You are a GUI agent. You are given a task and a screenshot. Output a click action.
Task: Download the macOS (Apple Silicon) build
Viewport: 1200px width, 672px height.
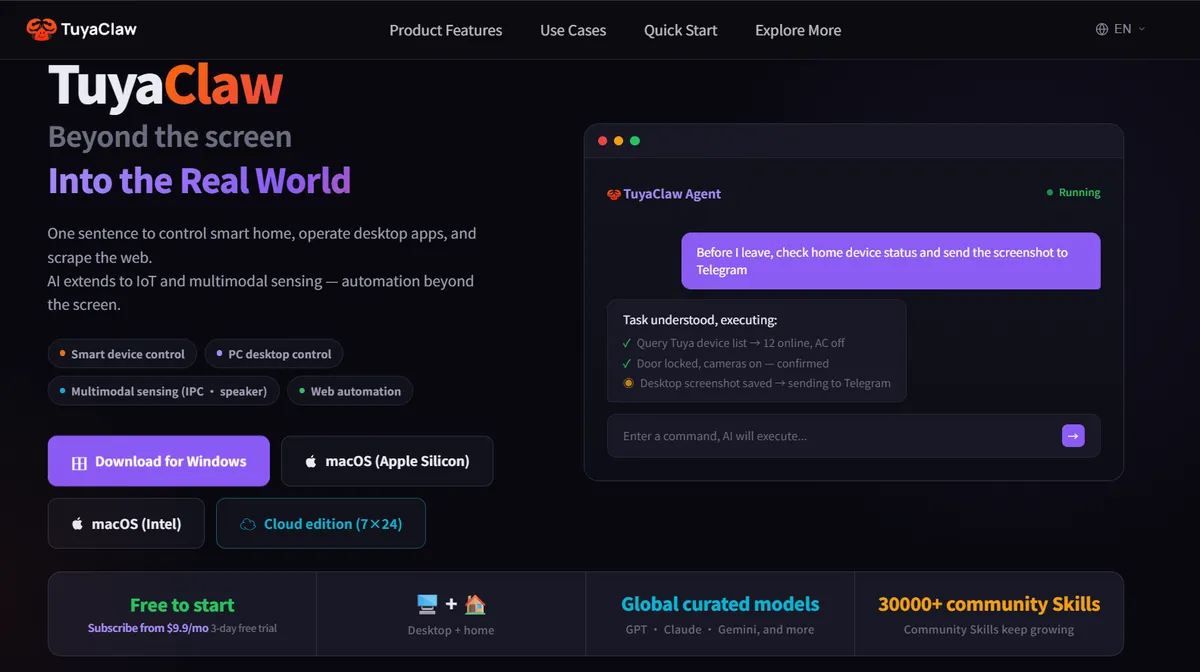387,461
